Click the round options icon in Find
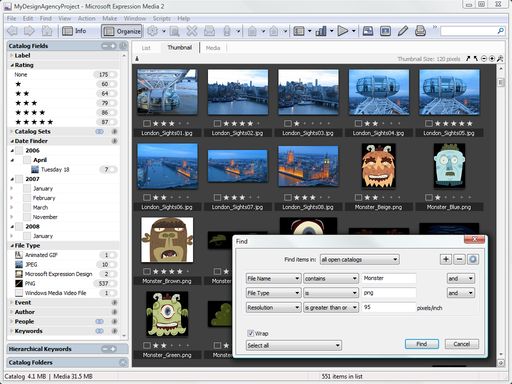Screen dimensions: 512x384 [473, 259]
